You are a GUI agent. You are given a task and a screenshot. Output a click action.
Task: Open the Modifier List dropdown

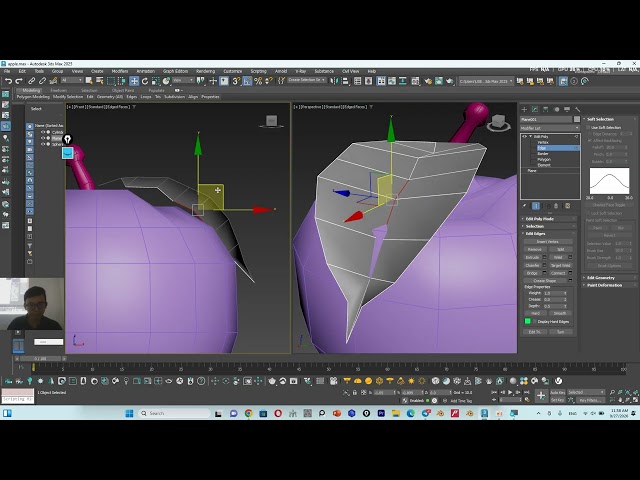click(x=550, y=128)
